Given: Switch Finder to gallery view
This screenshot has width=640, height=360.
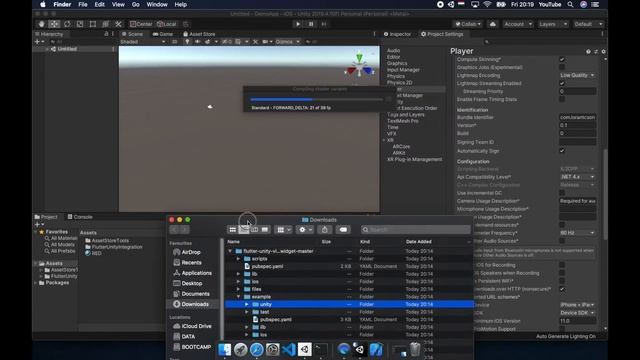Looking at the screenshot, I should tap(265, 230).
